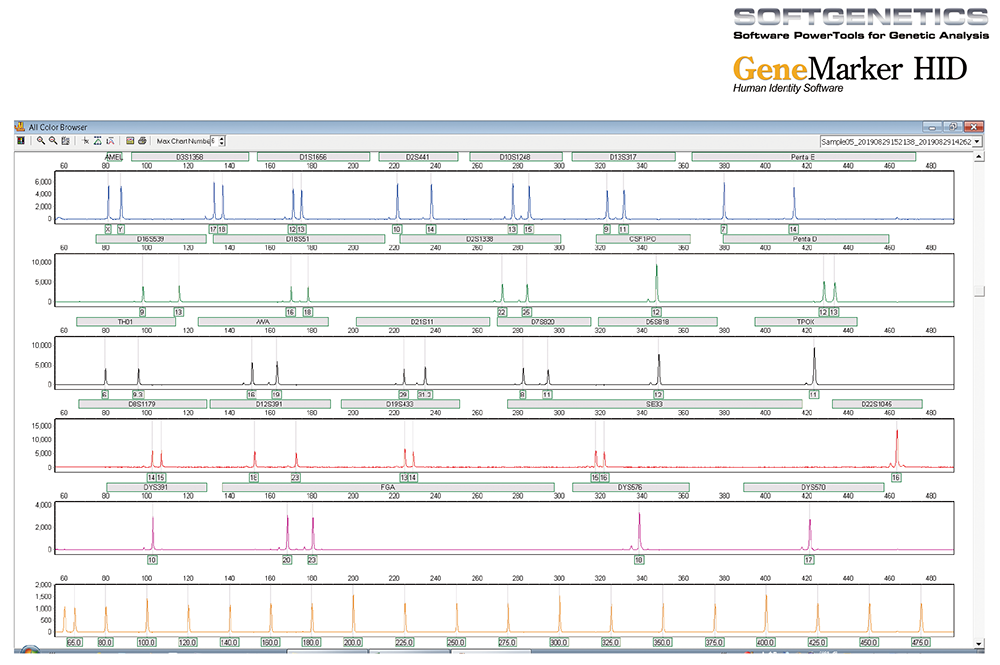Click the 200.0 size standard label
This screenshot has width=1000, height=665.
click(352, 642)
